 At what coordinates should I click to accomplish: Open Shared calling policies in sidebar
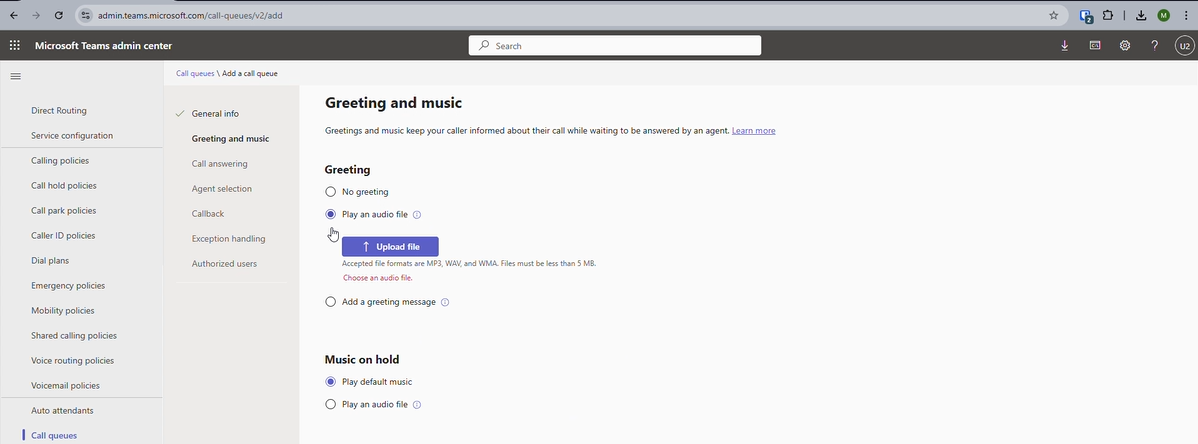point(73,335)
